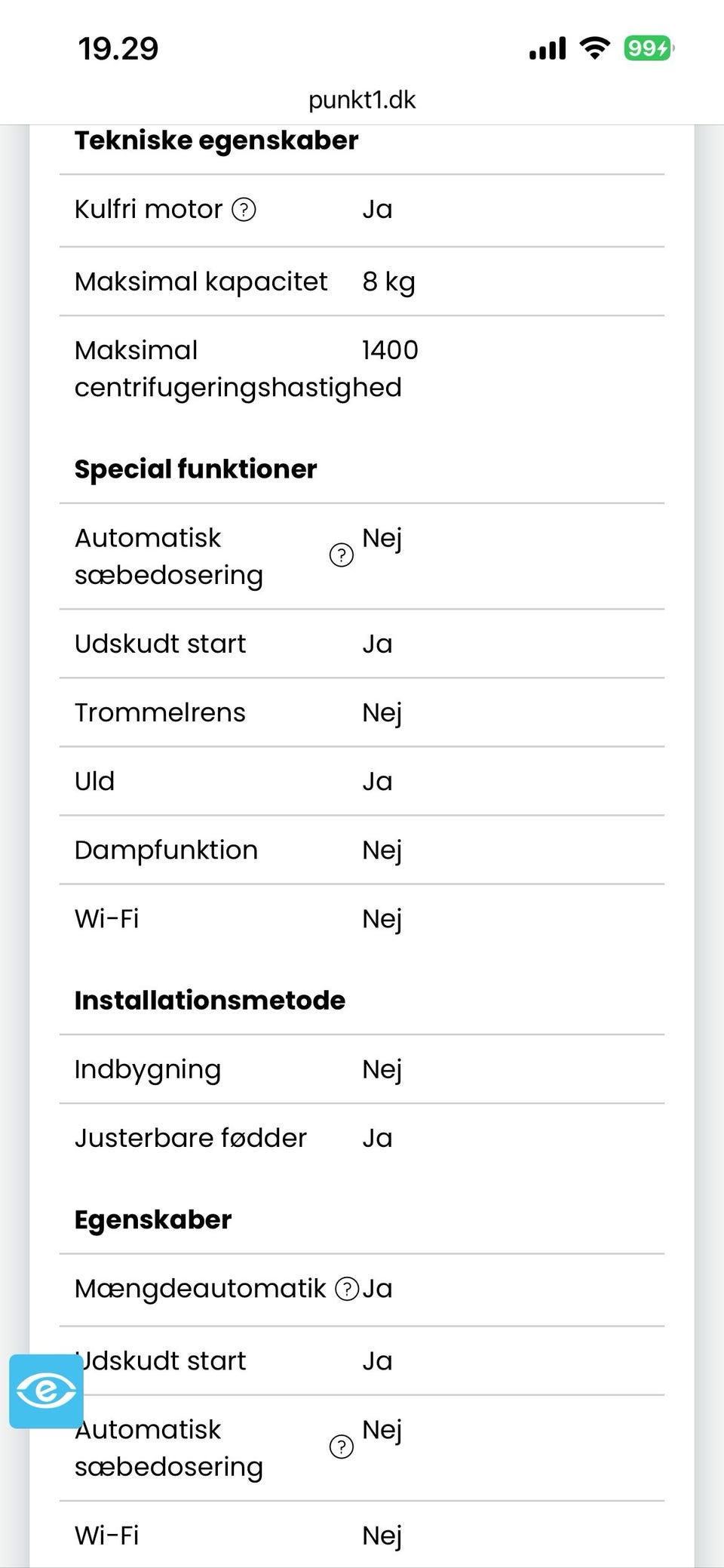This screenshot has height=1568, width=724.
Task: Open help for Automatisk sæbedosering under Egenskaber
Action: (342, 1447)
